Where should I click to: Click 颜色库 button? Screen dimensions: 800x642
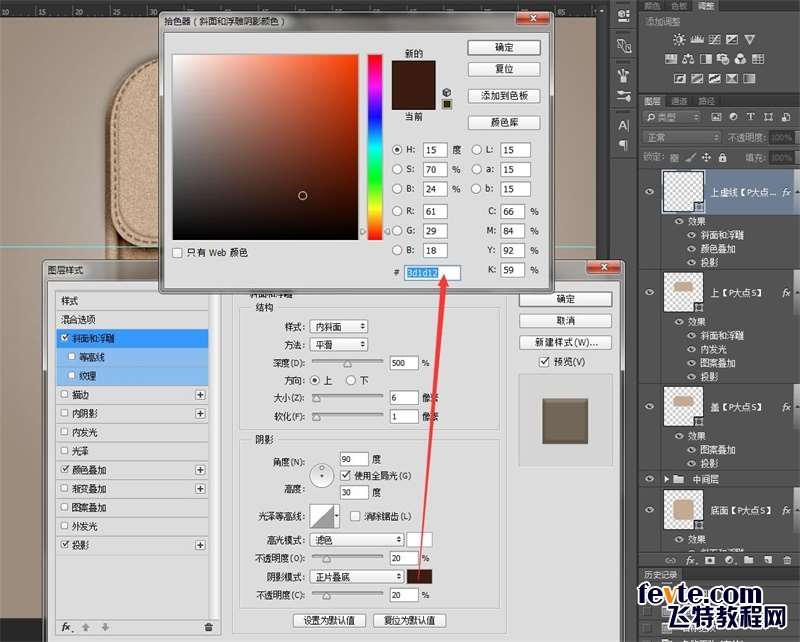[x=504, y=122]
